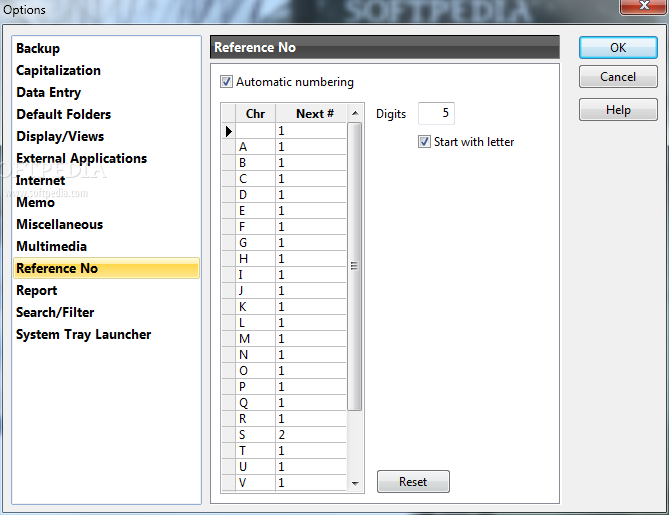Click the vertical scrollbar thumb of the grid
Image resolution: width=669 pixels, height=515 pixels.
click(355, 267)
